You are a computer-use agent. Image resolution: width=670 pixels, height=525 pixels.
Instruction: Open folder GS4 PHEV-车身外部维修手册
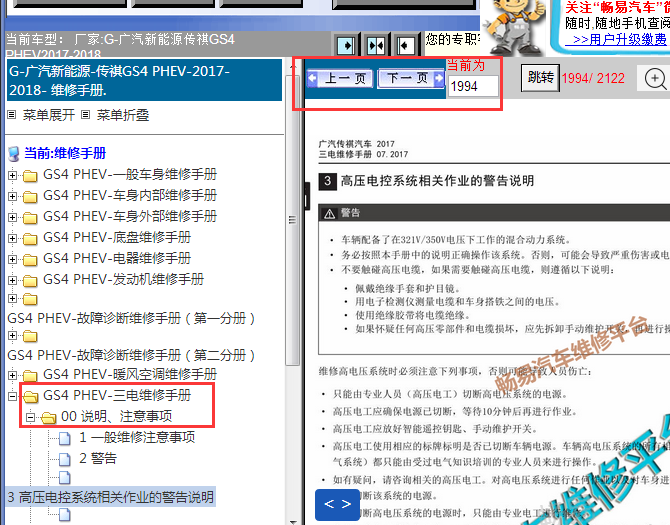click(x=130, y=216)
